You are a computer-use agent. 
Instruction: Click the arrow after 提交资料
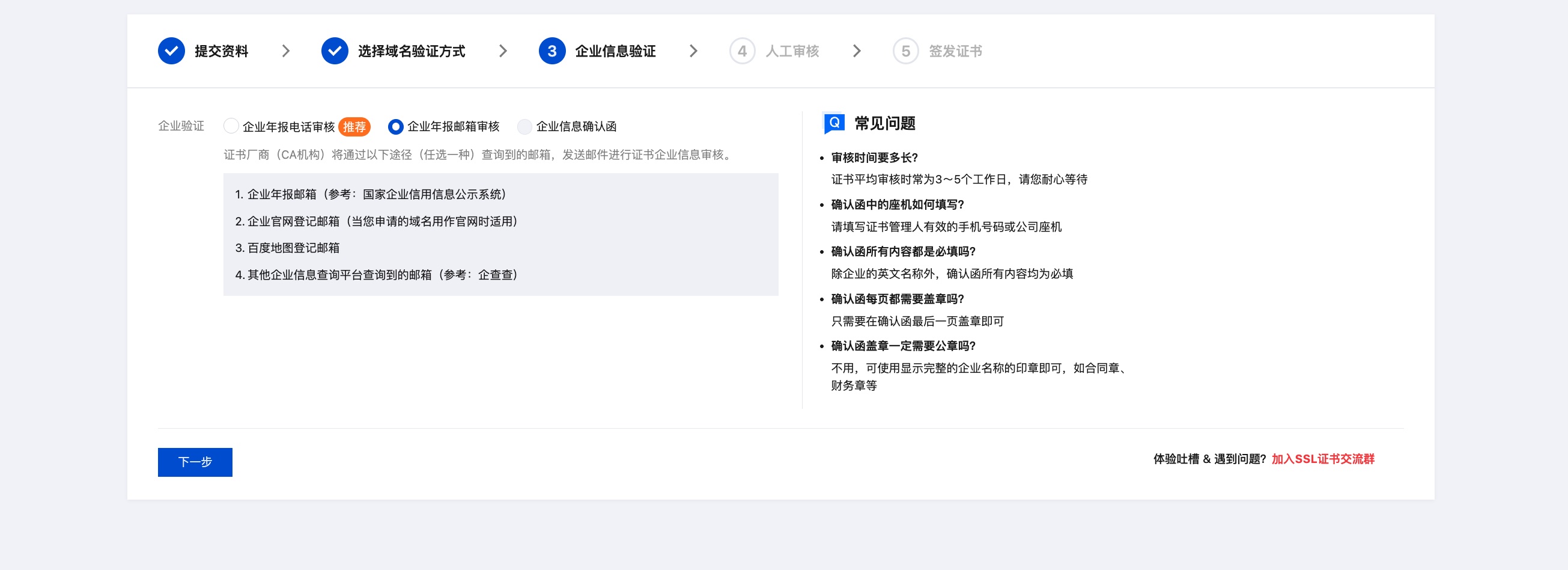point(285,51)
